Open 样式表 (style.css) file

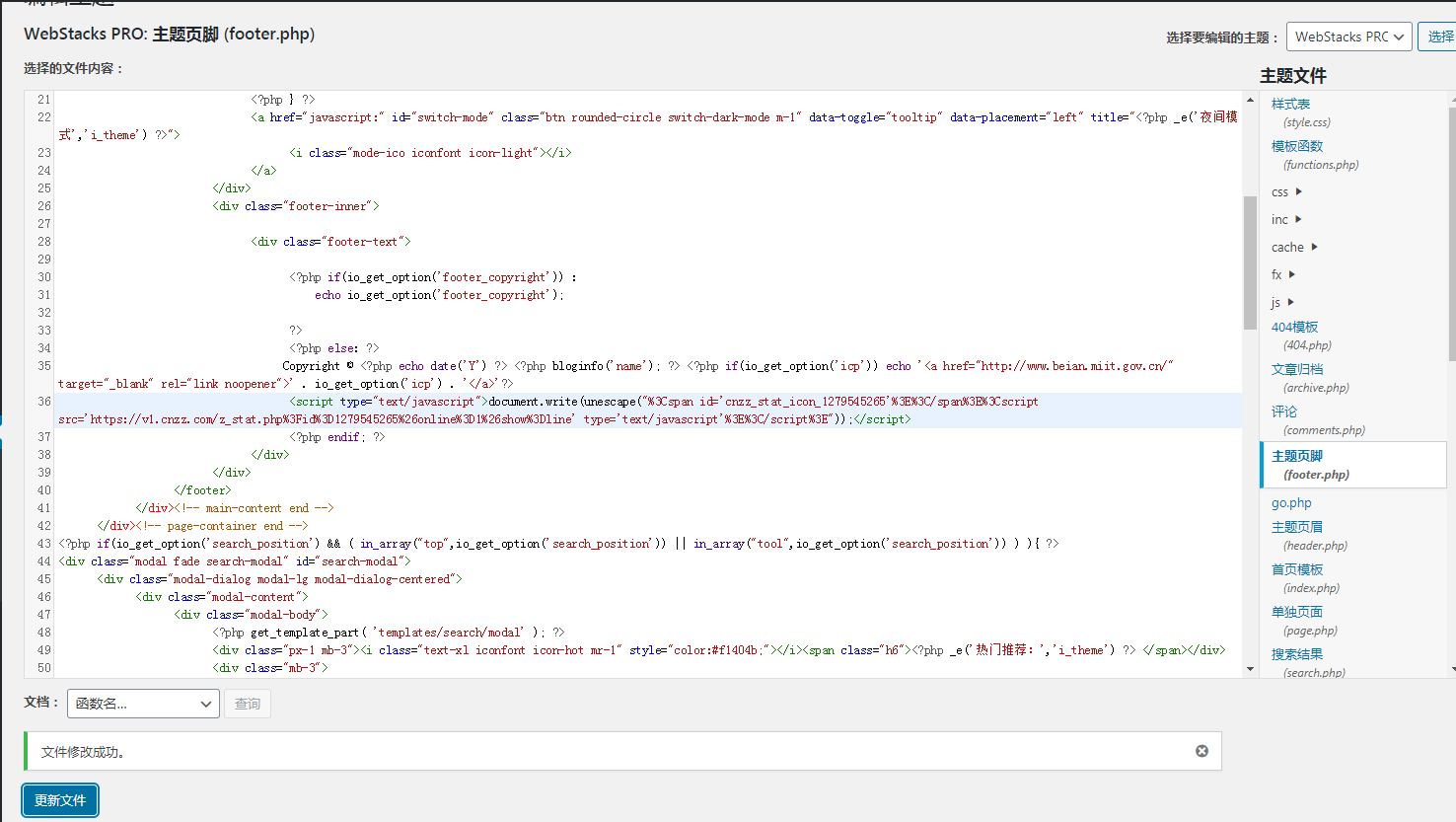pos(1290,104)
